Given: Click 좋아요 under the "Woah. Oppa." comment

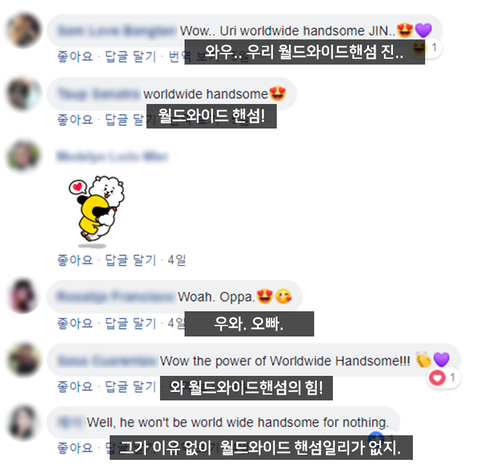Looking at the screenshot, I should [75, 323].
